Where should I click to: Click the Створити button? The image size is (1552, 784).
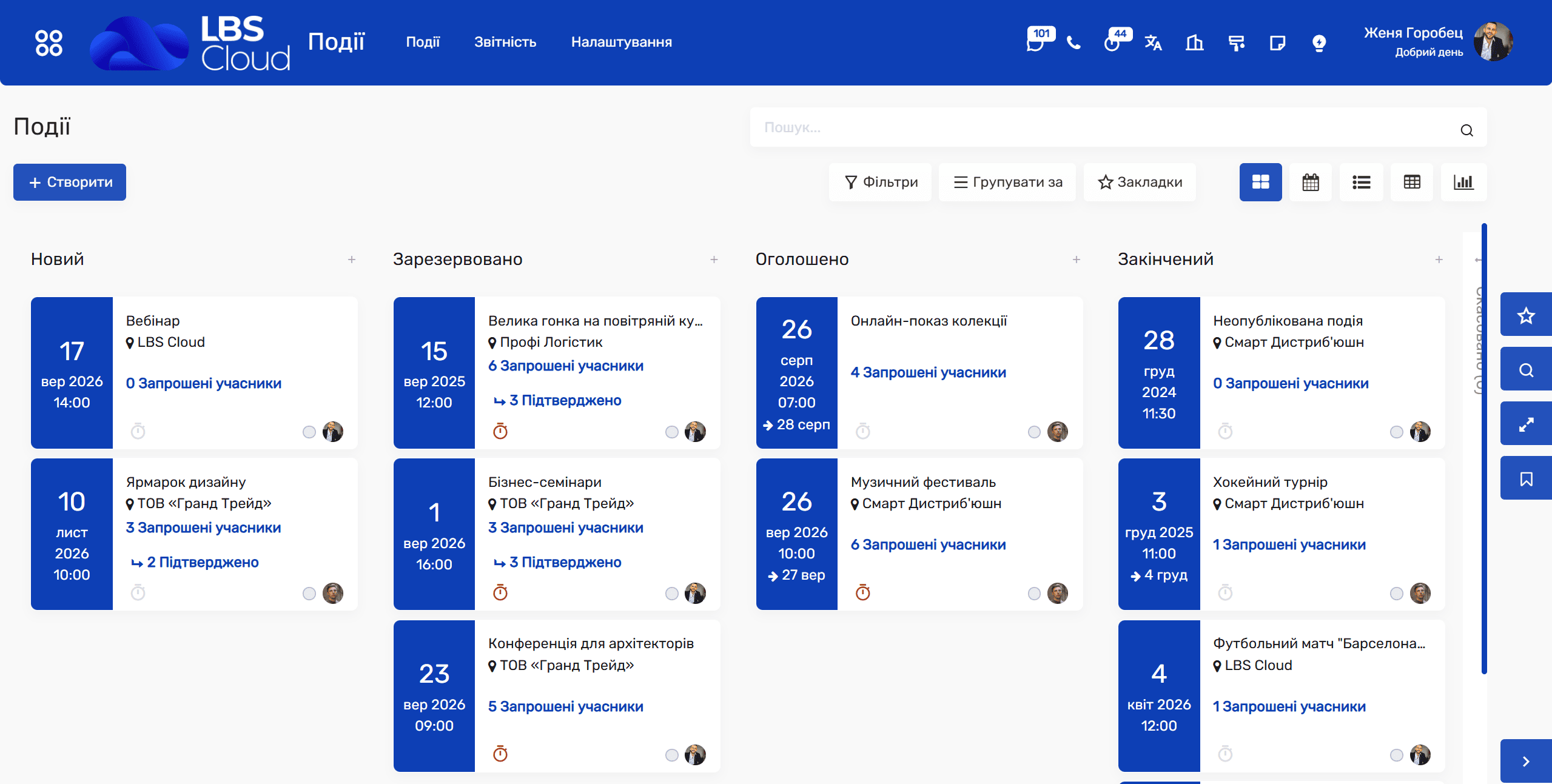(70, 182)
